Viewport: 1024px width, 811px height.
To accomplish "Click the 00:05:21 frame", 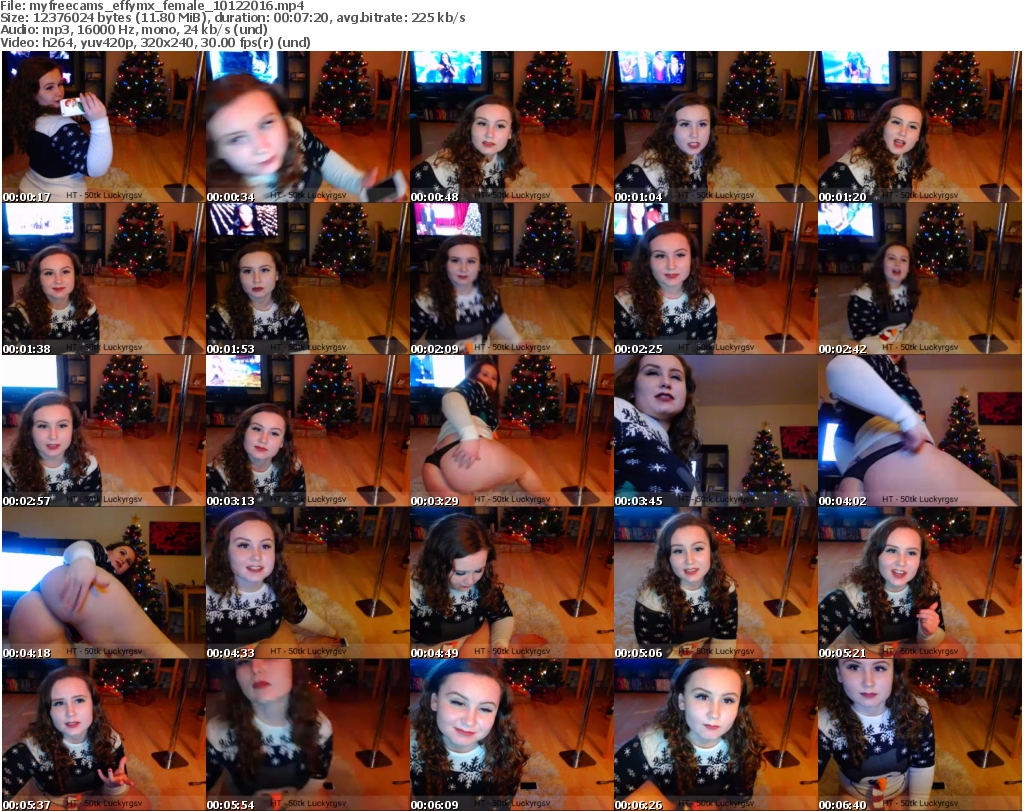I will click(920, 583).
